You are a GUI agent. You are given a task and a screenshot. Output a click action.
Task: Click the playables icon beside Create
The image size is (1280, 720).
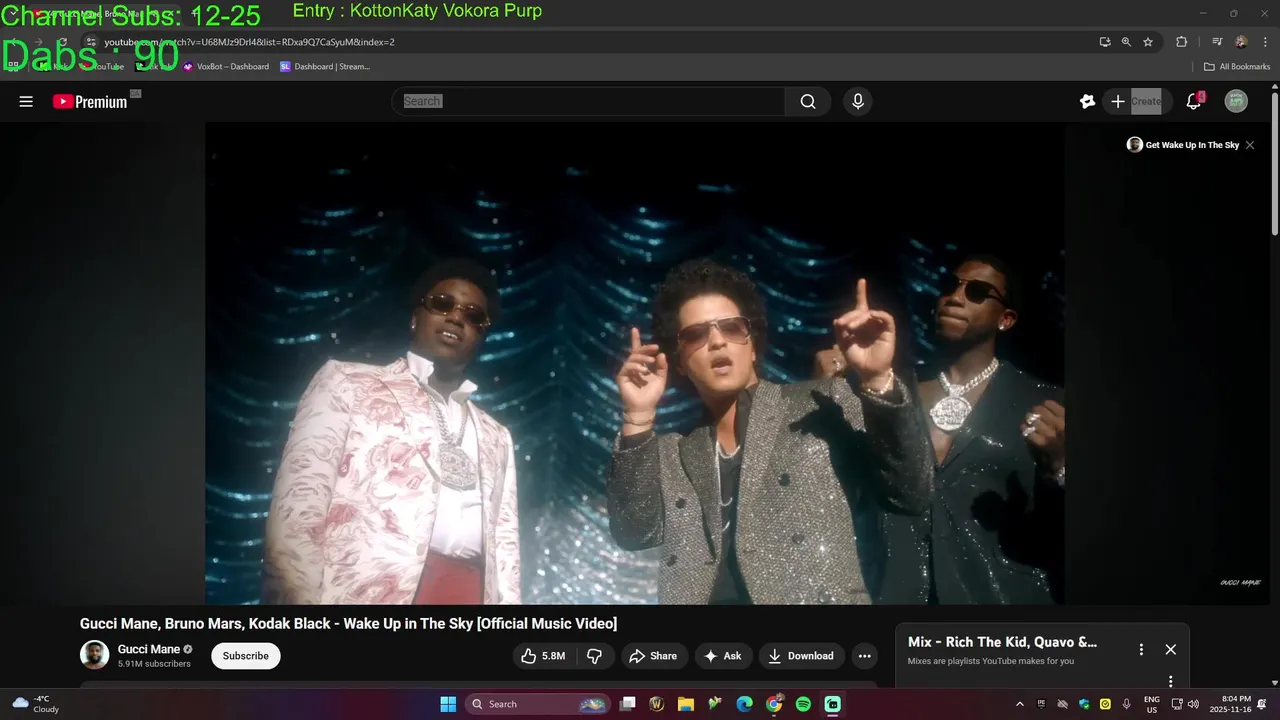(1088, 101)
